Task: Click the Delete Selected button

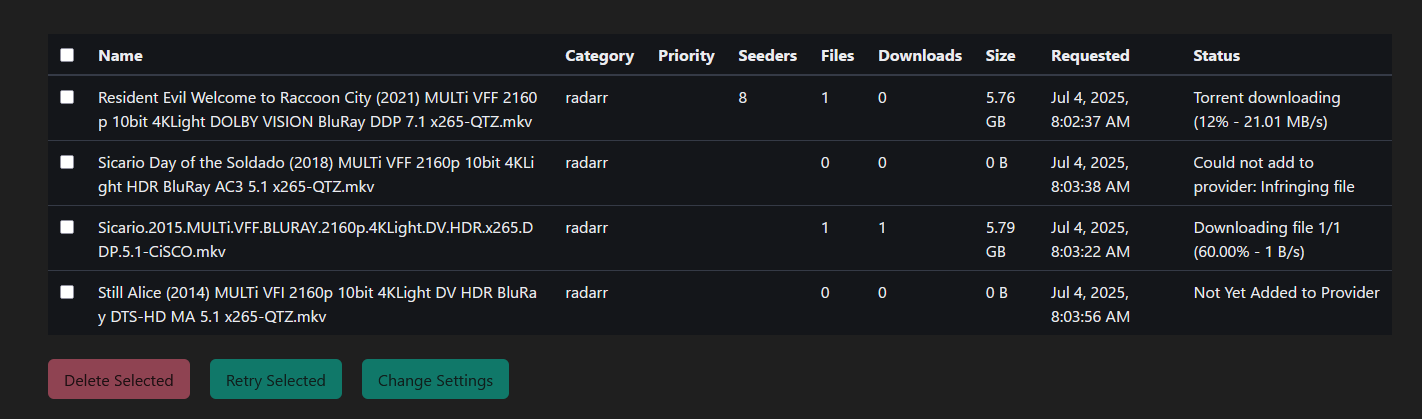Action: [119, 379]
